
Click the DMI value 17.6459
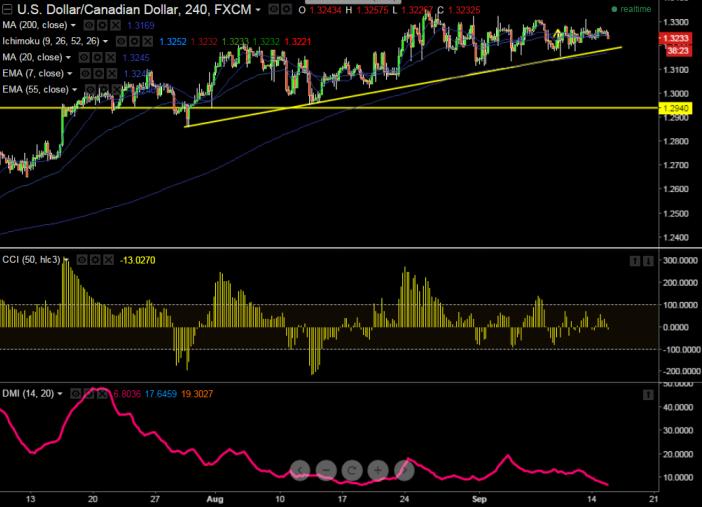pyautogui.click(x=161, y=394)
